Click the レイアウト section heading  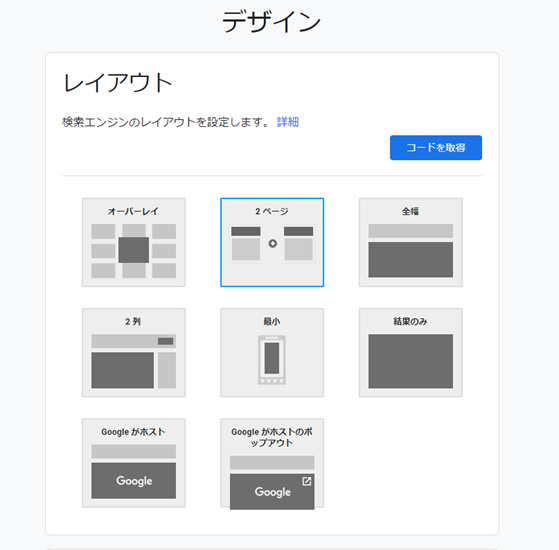[x=118, y=83]
